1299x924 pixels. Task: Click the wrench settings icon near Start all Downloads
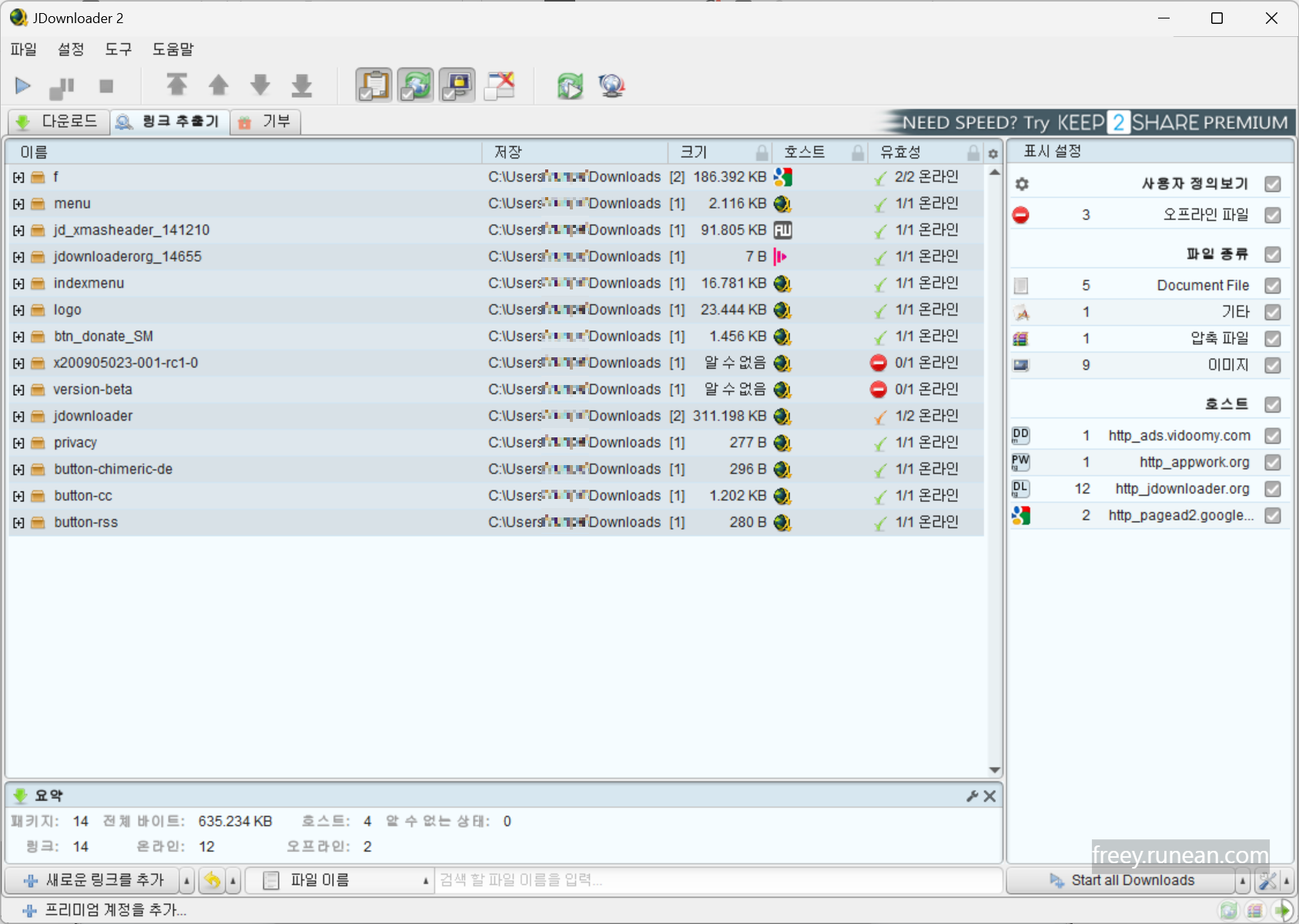click(1267, 880)
